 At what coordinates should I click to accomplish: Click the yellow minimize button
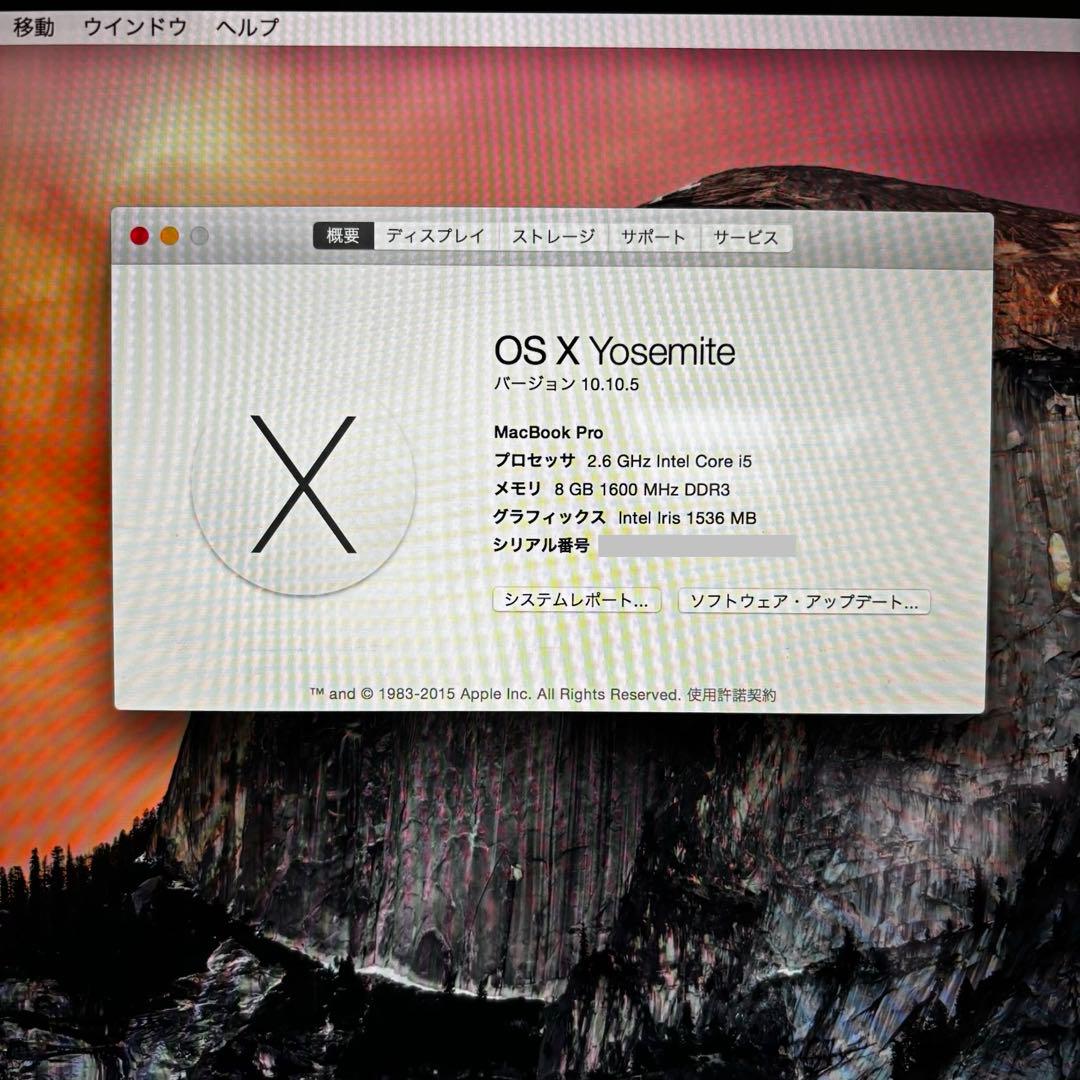pos(169,235)
